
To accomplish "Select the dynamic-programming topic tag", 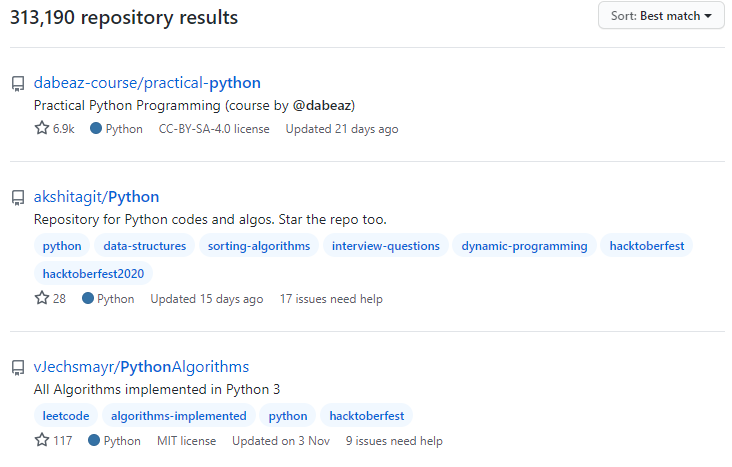I will (x=524, y=246).
